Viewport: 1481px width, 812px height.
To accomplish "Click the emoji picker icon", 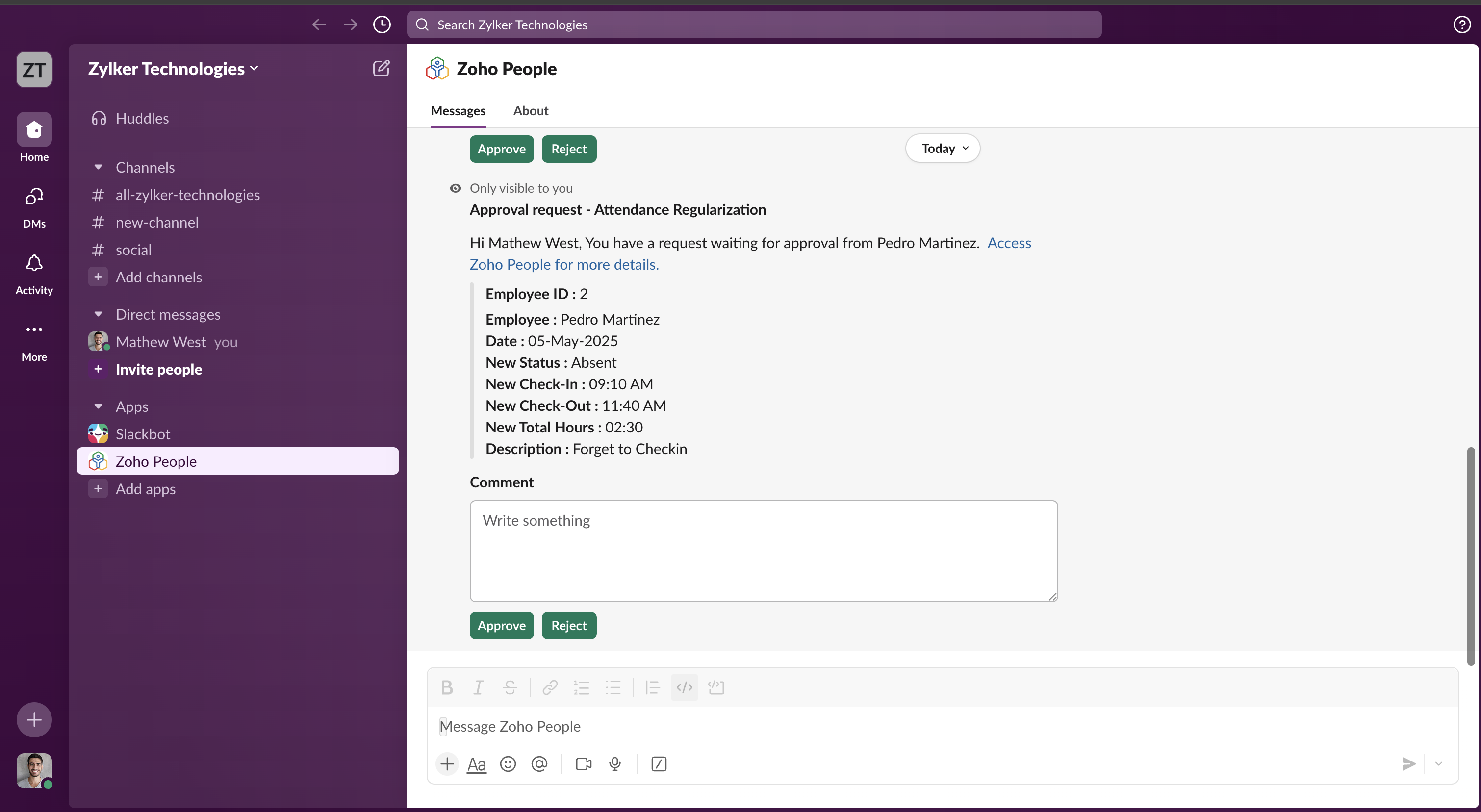I will [508, 764].
